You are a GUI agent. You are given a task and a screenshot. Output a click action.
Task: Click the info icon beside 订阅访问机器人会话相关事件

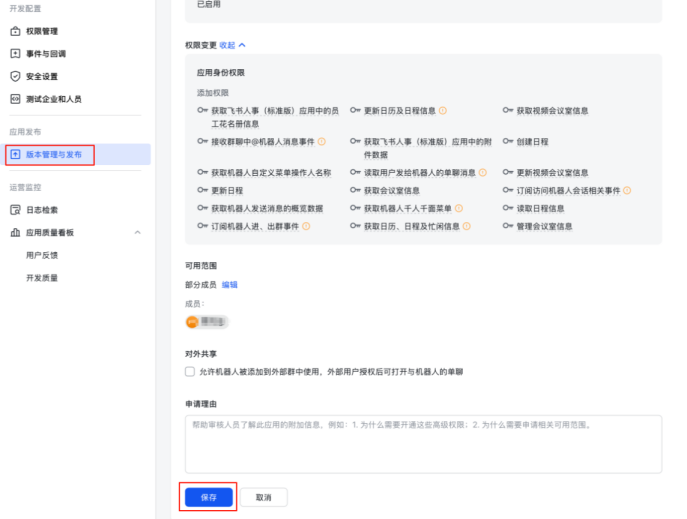(627, 189)
